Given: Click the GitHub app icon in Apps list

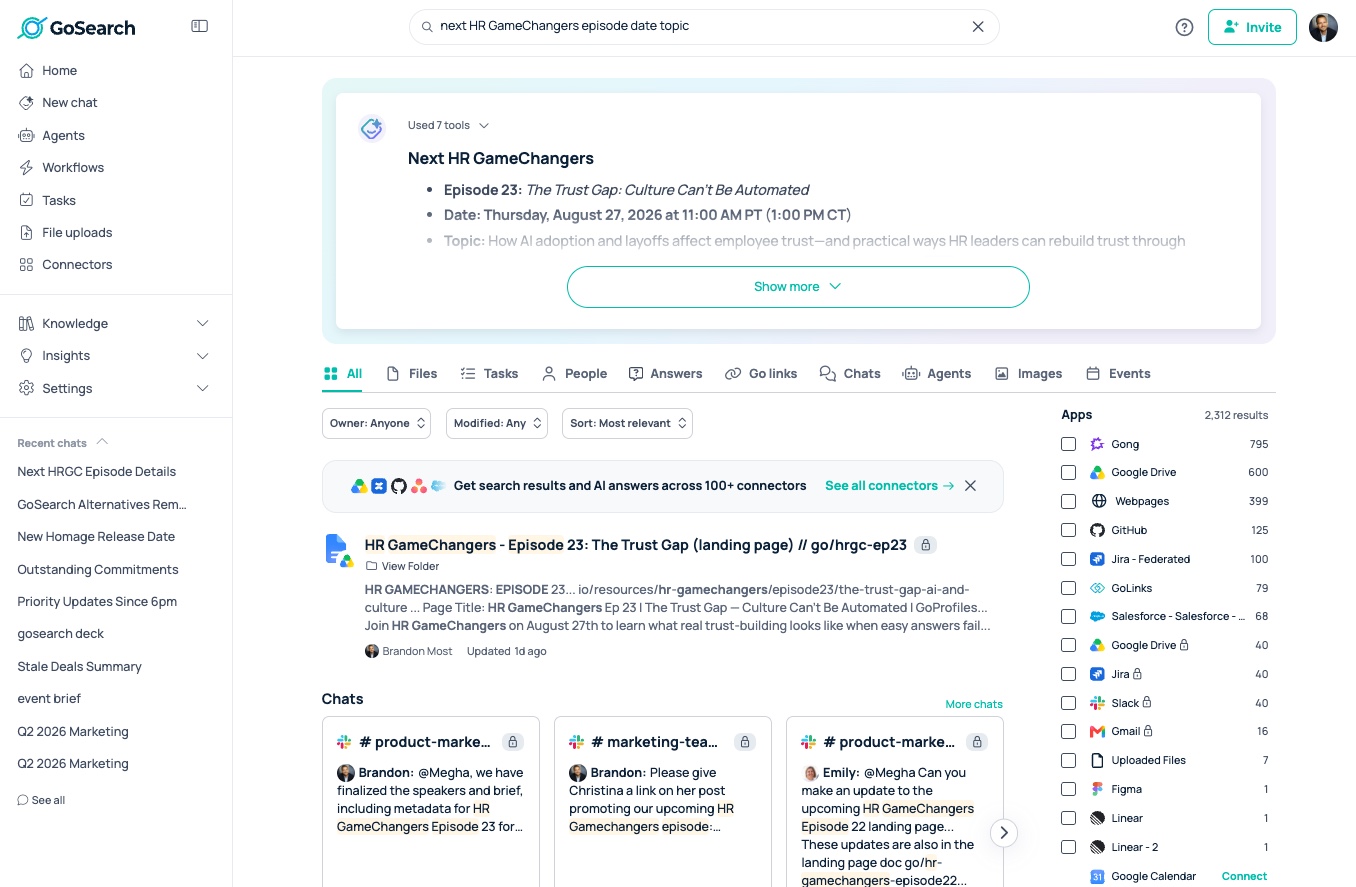Looking at the screenshot, I should 1097,530.
